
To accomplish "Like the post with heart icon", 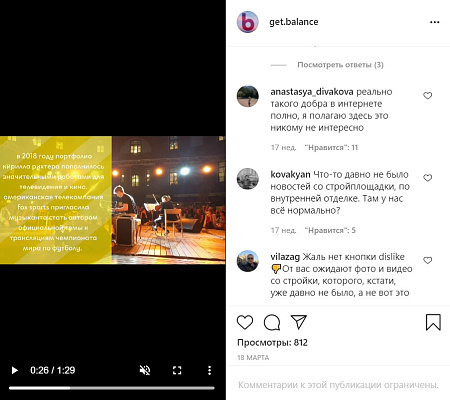I will coord(245,322).
